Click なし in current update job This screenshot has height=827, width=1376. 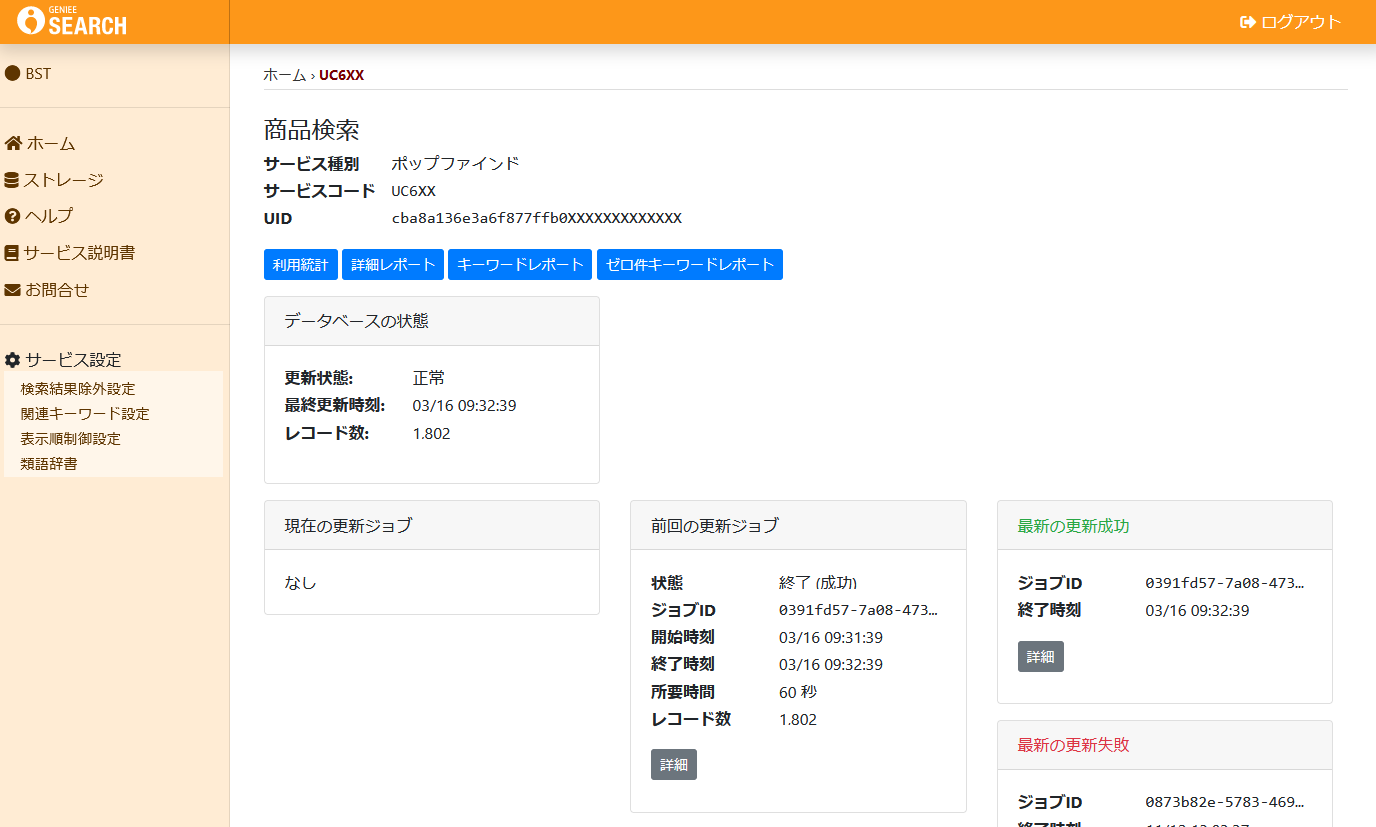click(x=301, y=582)
